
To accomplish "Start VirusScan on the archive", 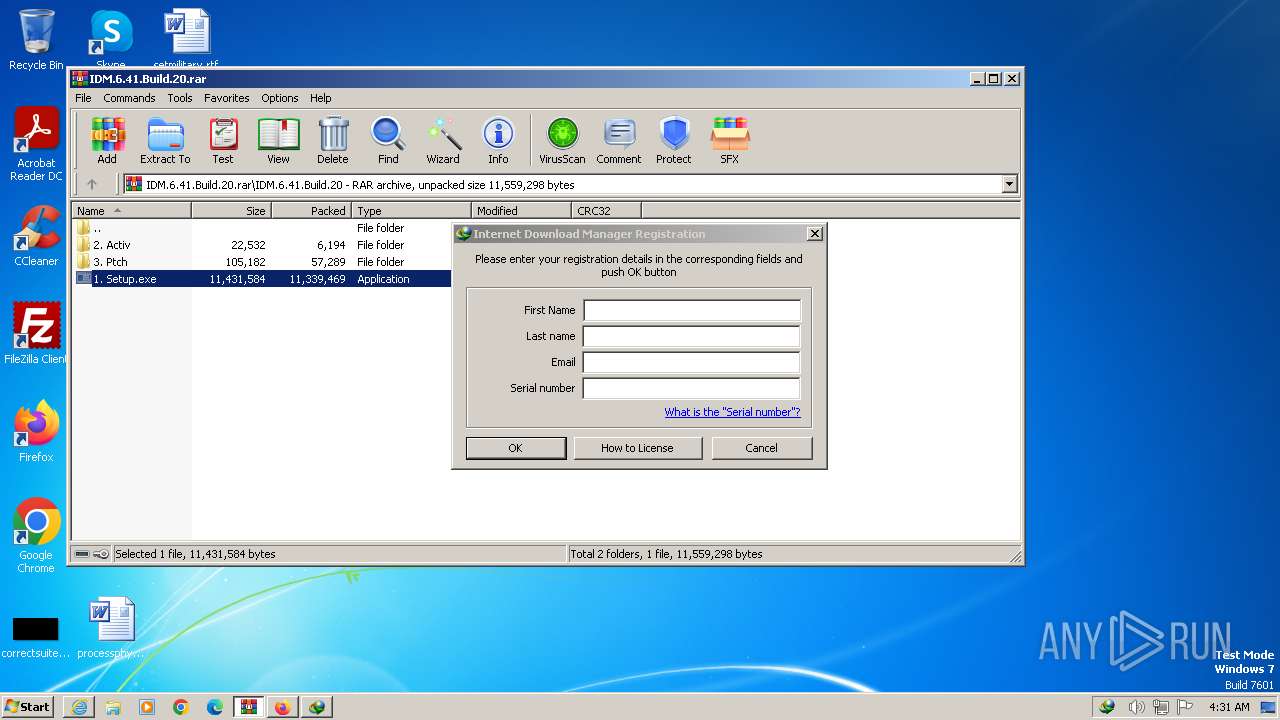I will [x=562, y=141].
